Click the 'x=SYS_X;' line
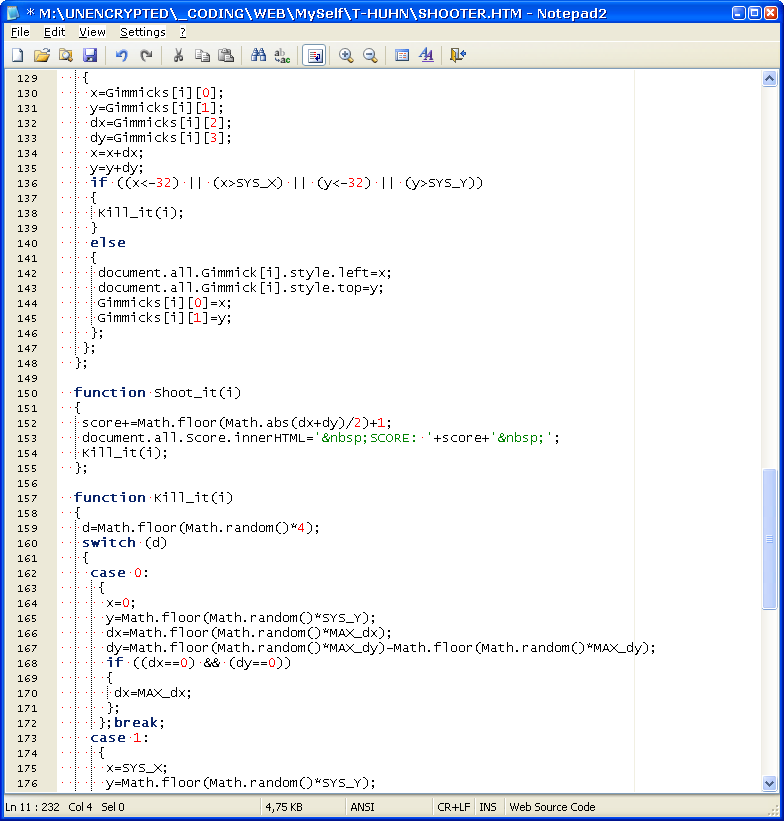This screenshot has height=821, width=784. coord(136,768)
